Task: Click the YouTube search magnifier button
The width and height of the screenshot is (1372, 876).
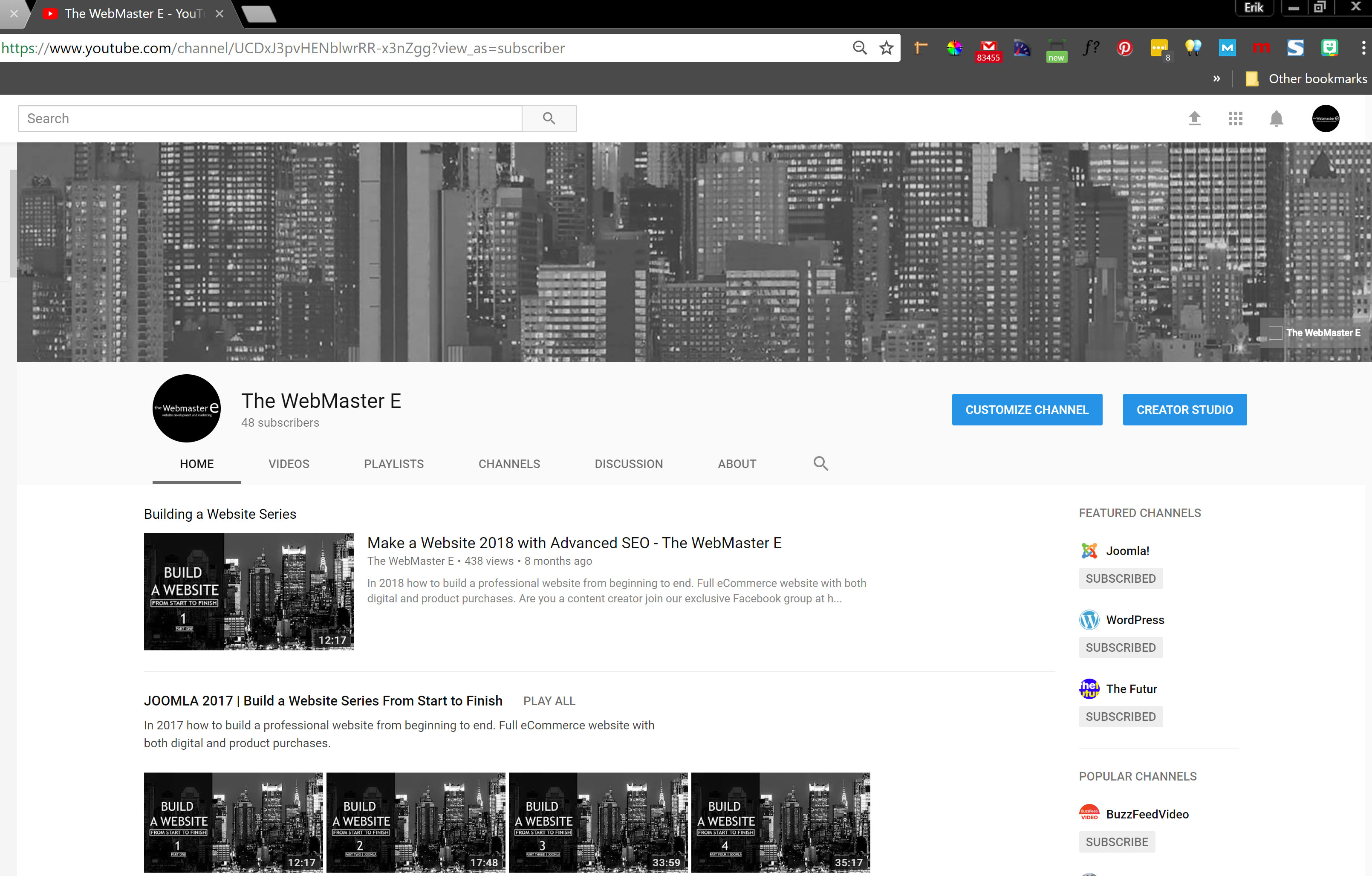Action: click(549, 118)
